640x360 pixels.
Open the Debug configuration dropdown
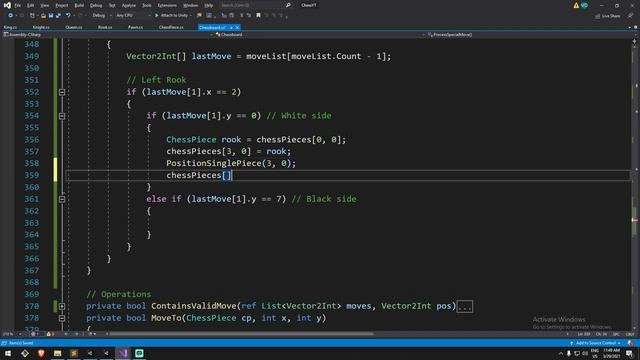coord(101,16)
